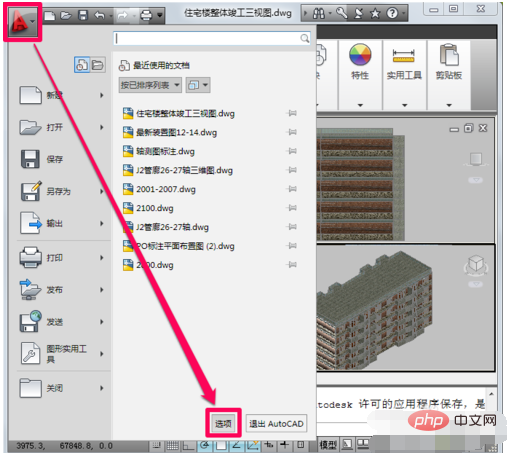Show recent documents view toggle

pyautogui.click(x=82, y=65)
